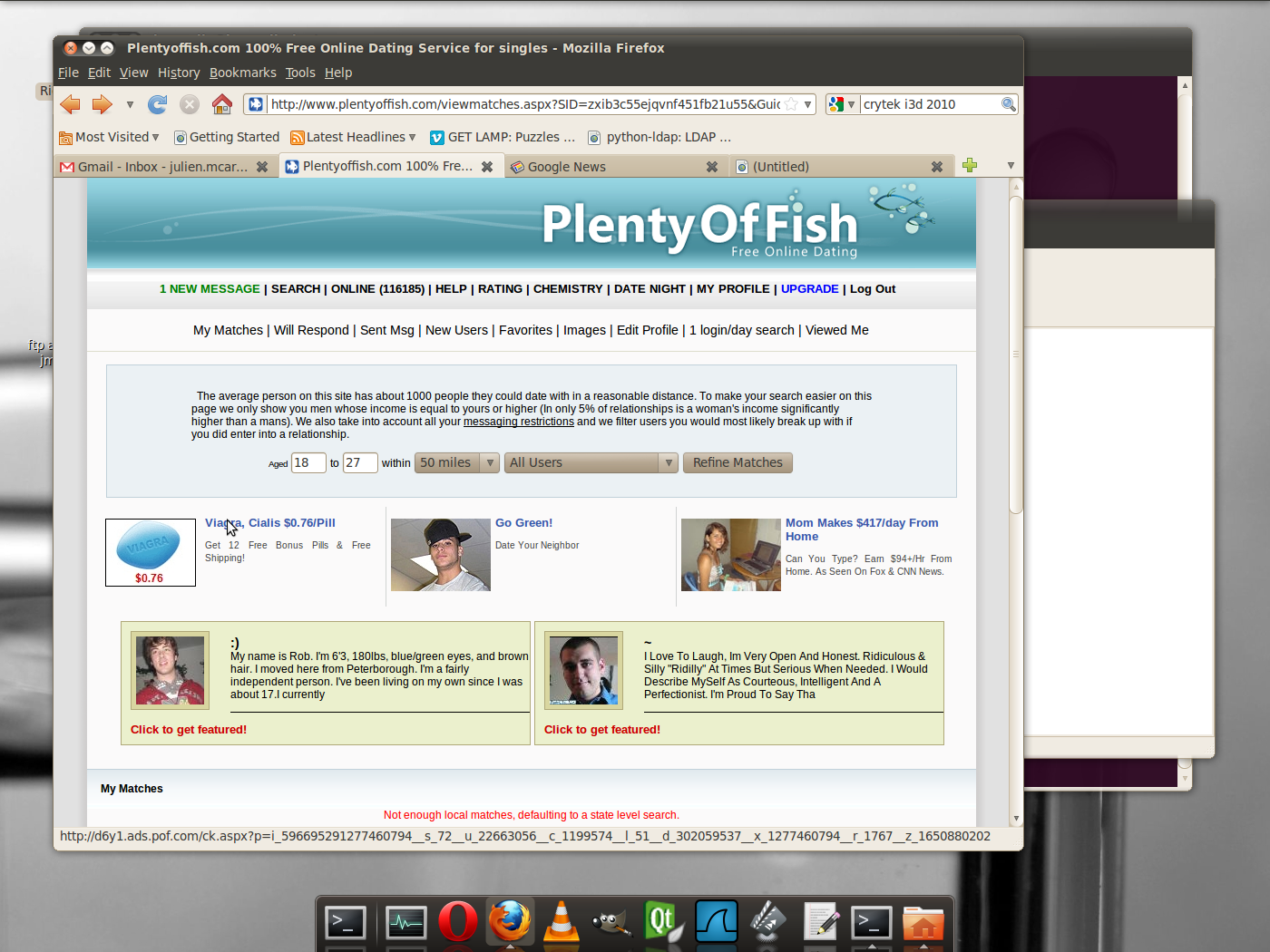Screen dimensions: 1270x952
Task: Go to the Firefox Home page icon
Action: click(222, 104)
